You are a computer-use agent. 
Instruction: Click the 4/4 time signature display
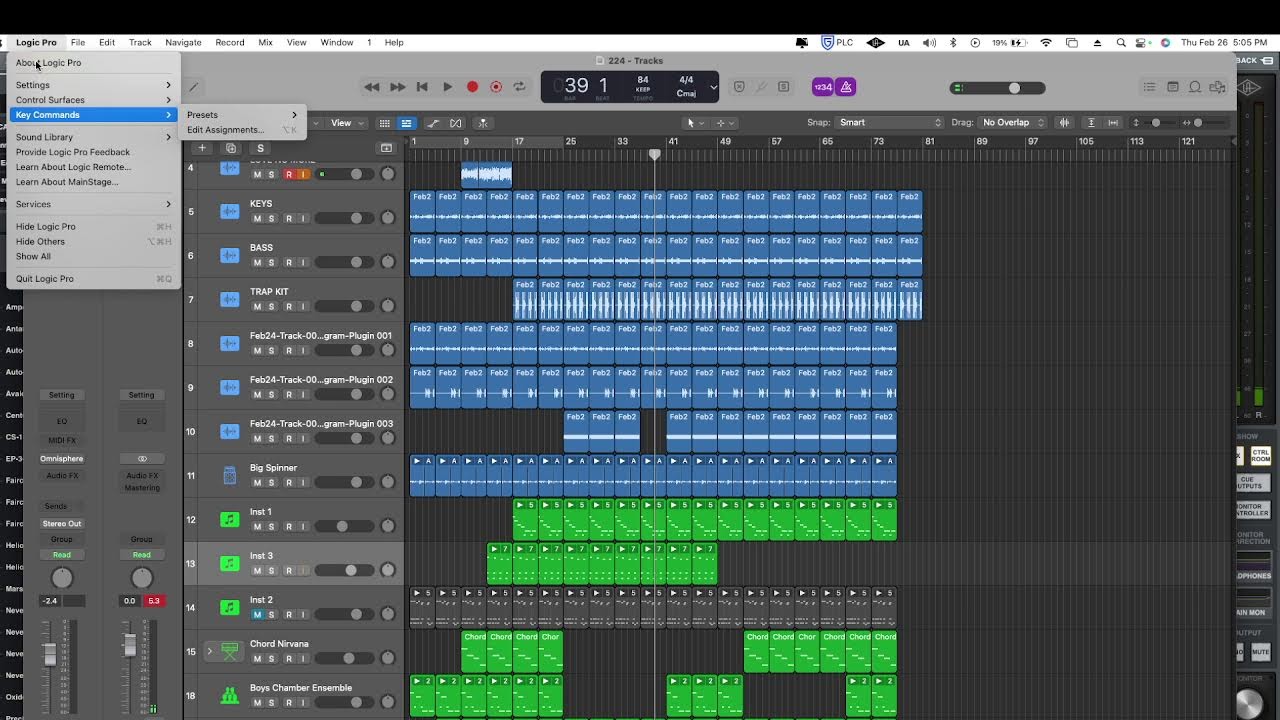point(686,79)
